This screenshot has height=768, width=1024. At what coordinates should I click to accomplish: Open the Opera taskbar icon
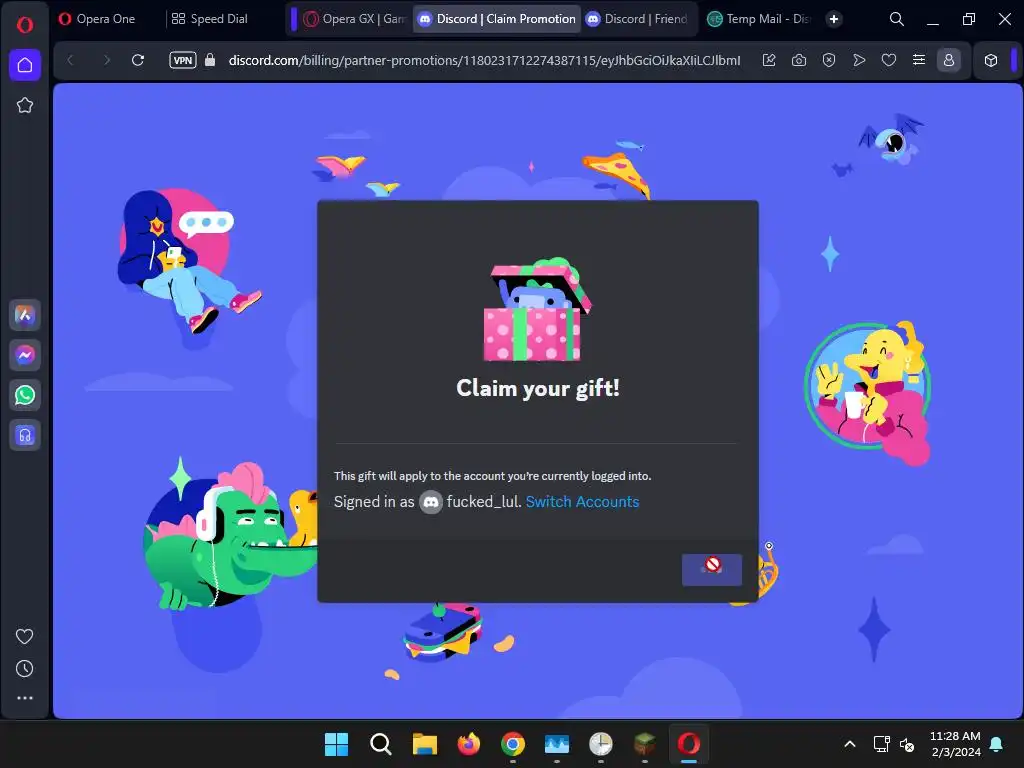tap(688, 744)
